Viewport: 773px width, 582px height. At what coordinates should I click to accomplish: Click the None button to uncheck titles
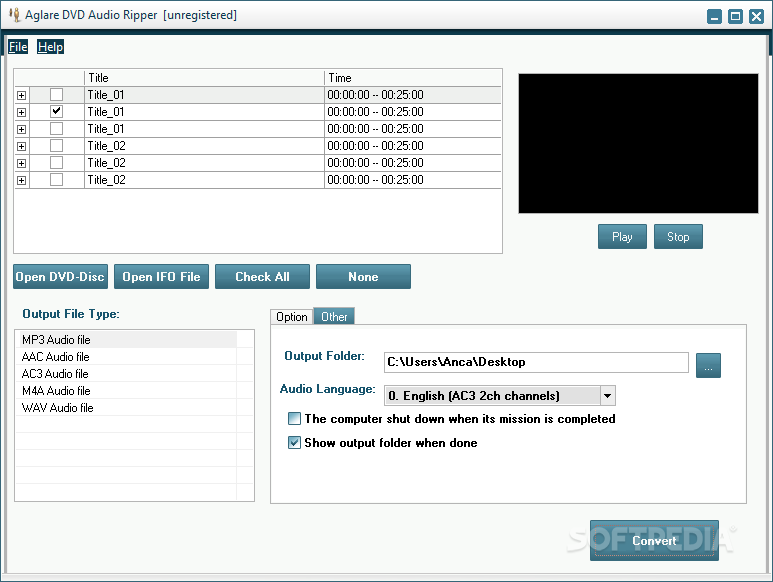click(x=363, y=276)
